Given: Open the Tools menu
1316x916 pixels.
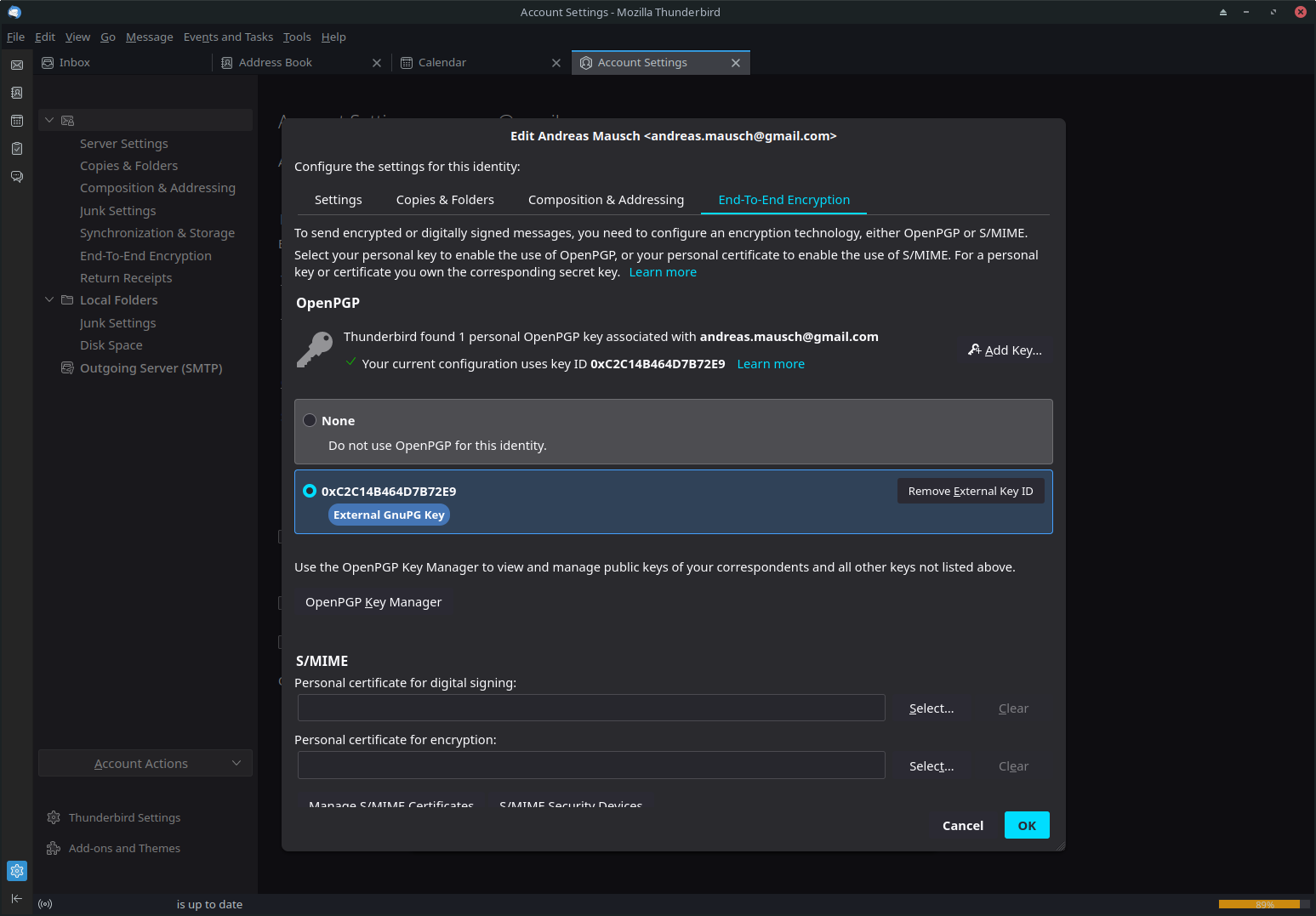Looking at the screenshot, I should 297,37.
